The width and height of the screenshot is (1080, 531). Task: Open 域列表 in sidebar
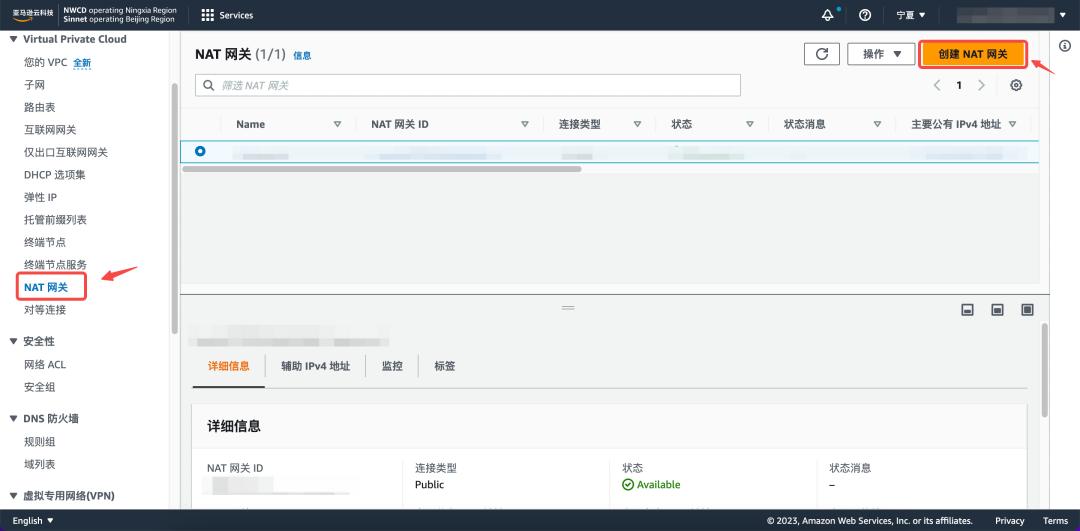[39, 464]
